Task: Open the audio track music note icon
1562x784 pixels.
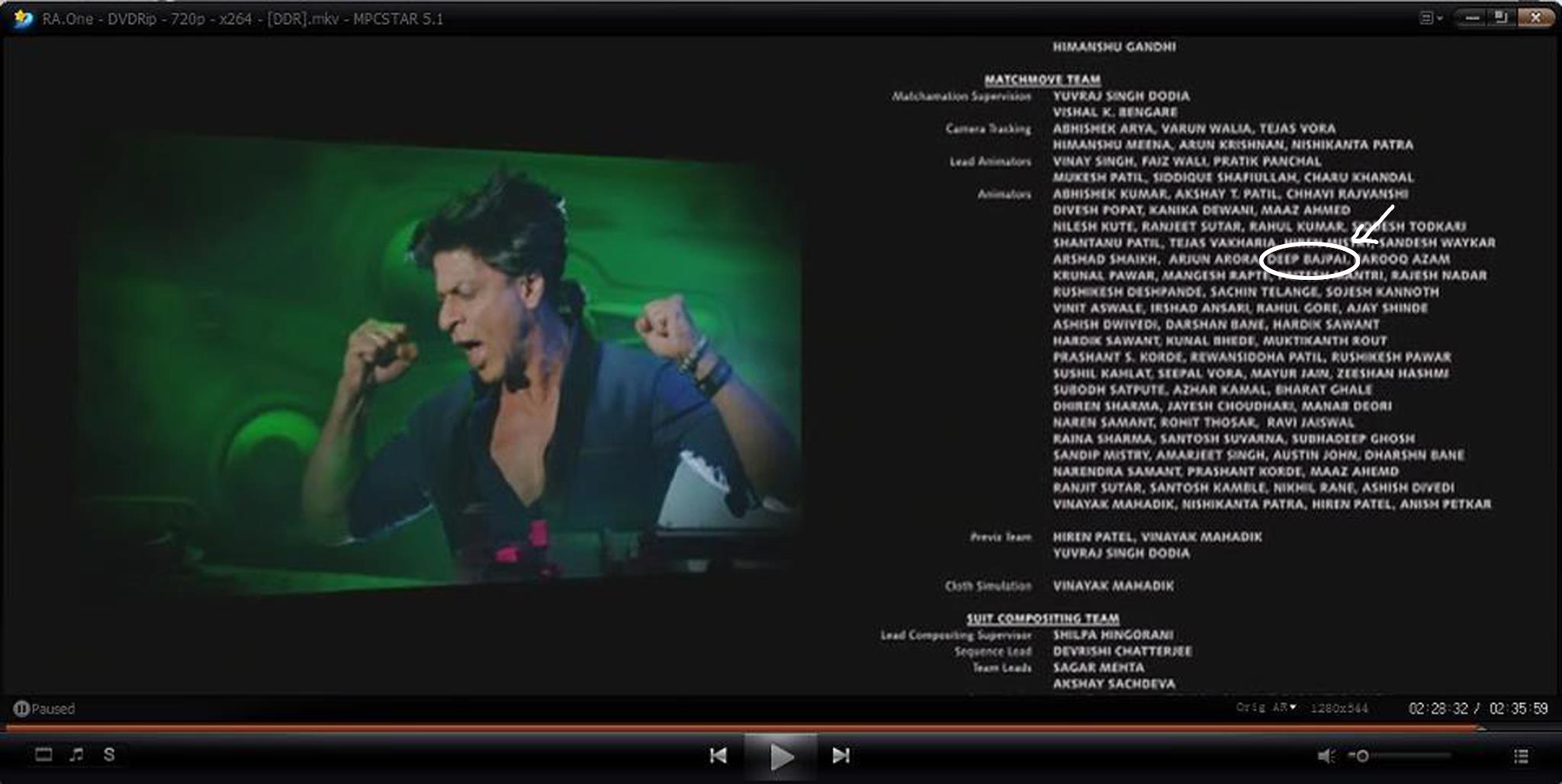Action: point(76,755)
